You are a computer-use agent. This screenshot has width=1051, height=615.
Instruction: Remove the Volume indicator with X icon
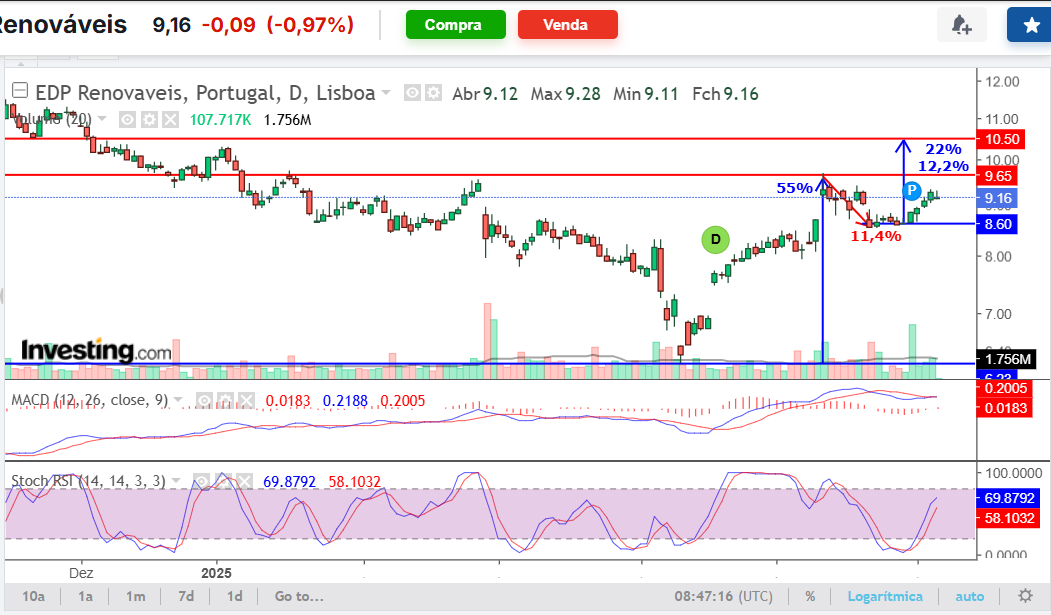171,120
